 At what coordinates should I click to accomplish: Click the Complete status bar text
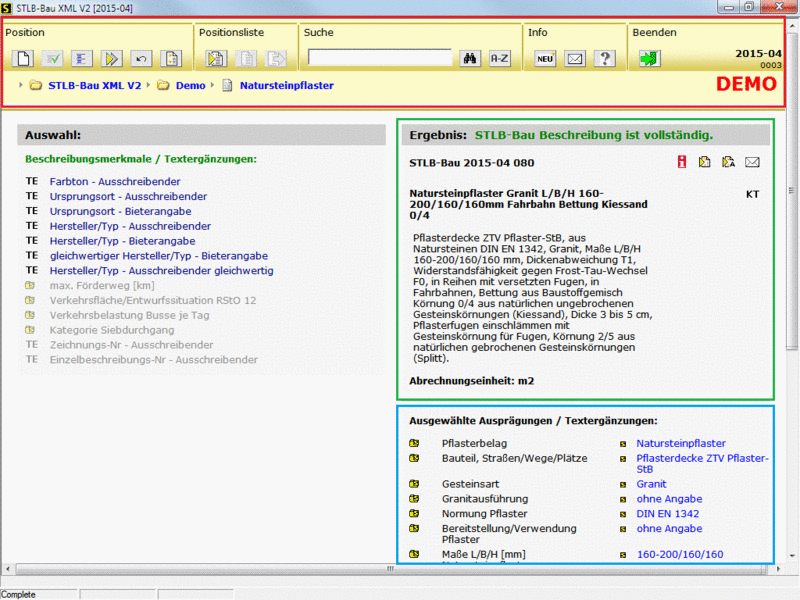pyautogui.click(x=18, y=594)
